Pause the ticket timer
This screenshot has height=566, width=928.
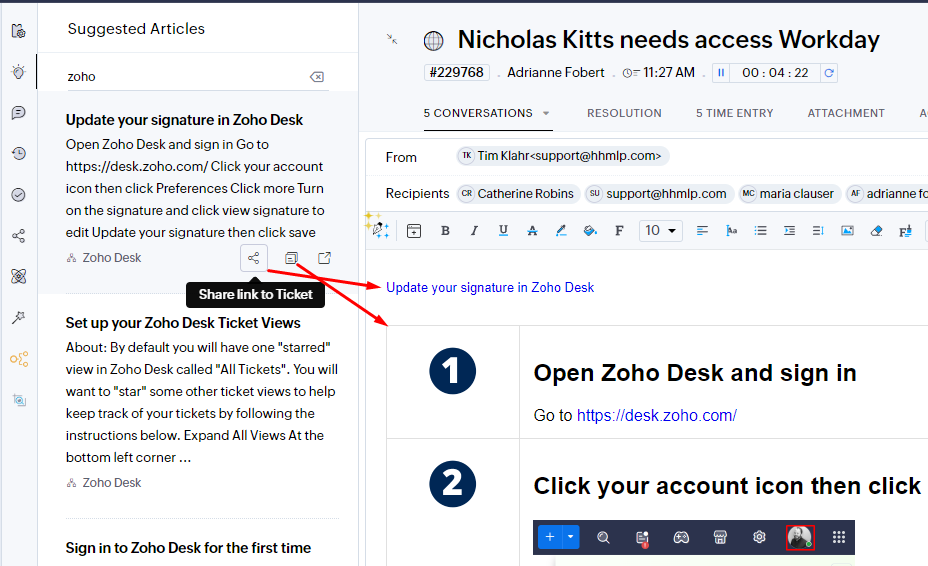tap(721, 72)
